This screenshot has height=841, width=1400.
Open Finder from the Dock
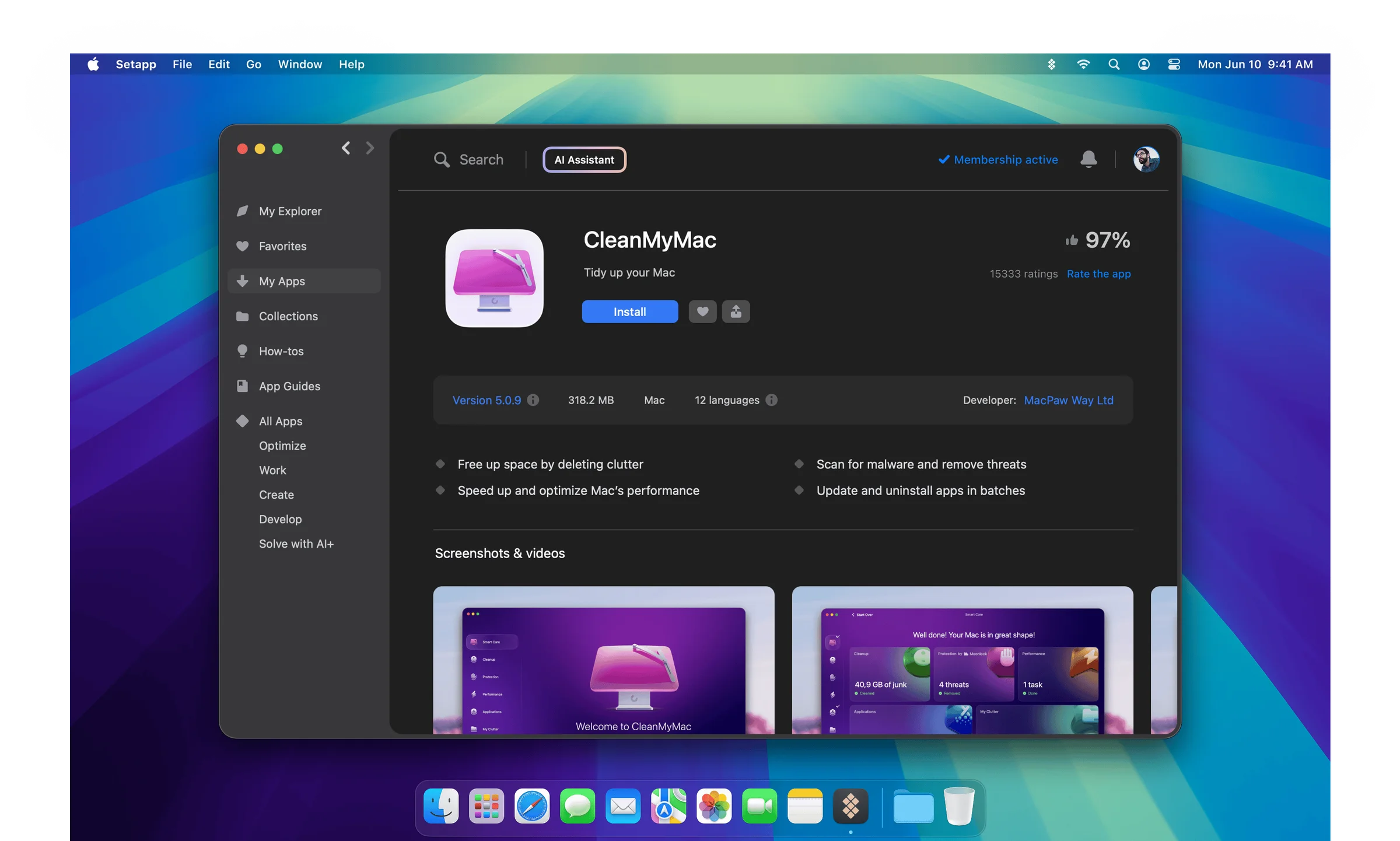pyautogui.click(x=440, y=806)
